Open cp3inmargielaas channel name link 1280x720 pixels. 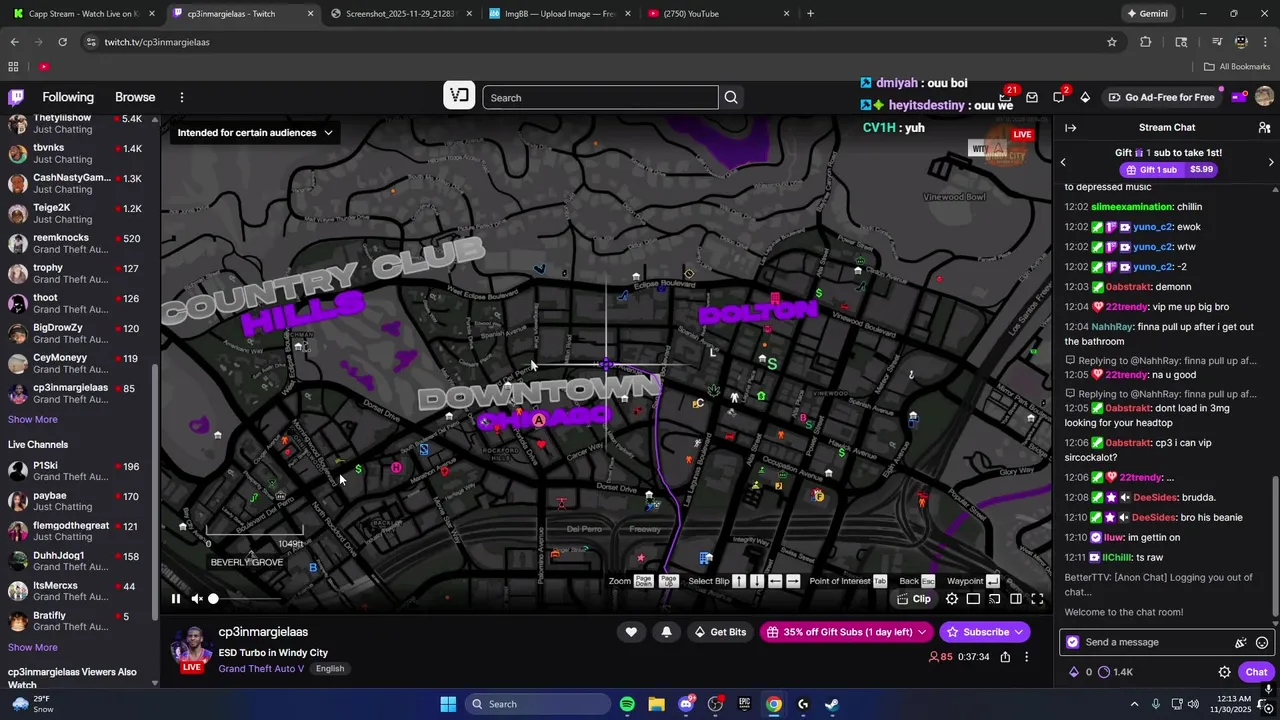click(x=263, y=632)
